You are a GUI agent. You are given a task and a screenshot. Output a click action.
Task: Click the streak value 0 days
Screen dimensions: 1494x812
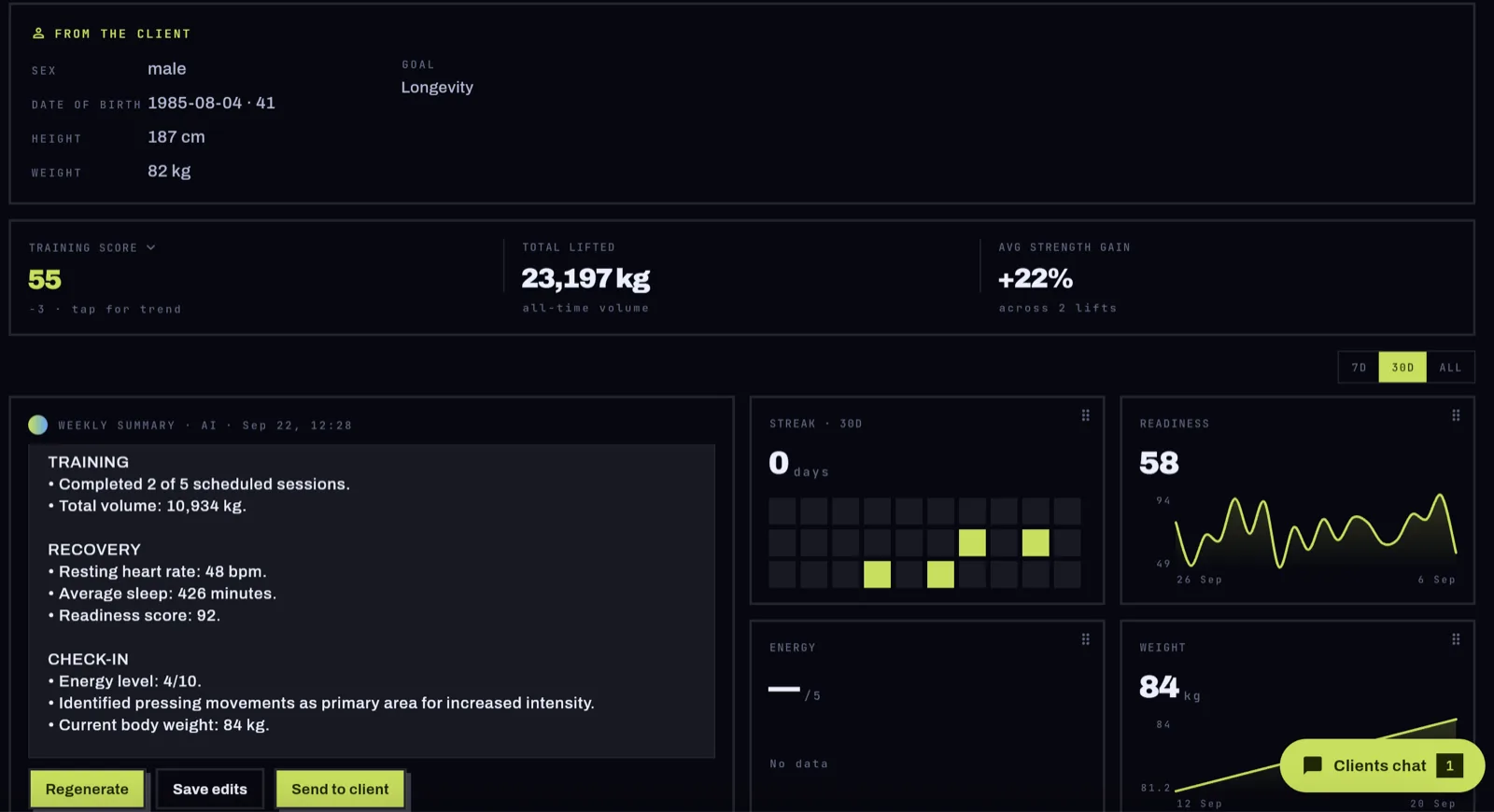pyautogui.click(x=798, y=464)
